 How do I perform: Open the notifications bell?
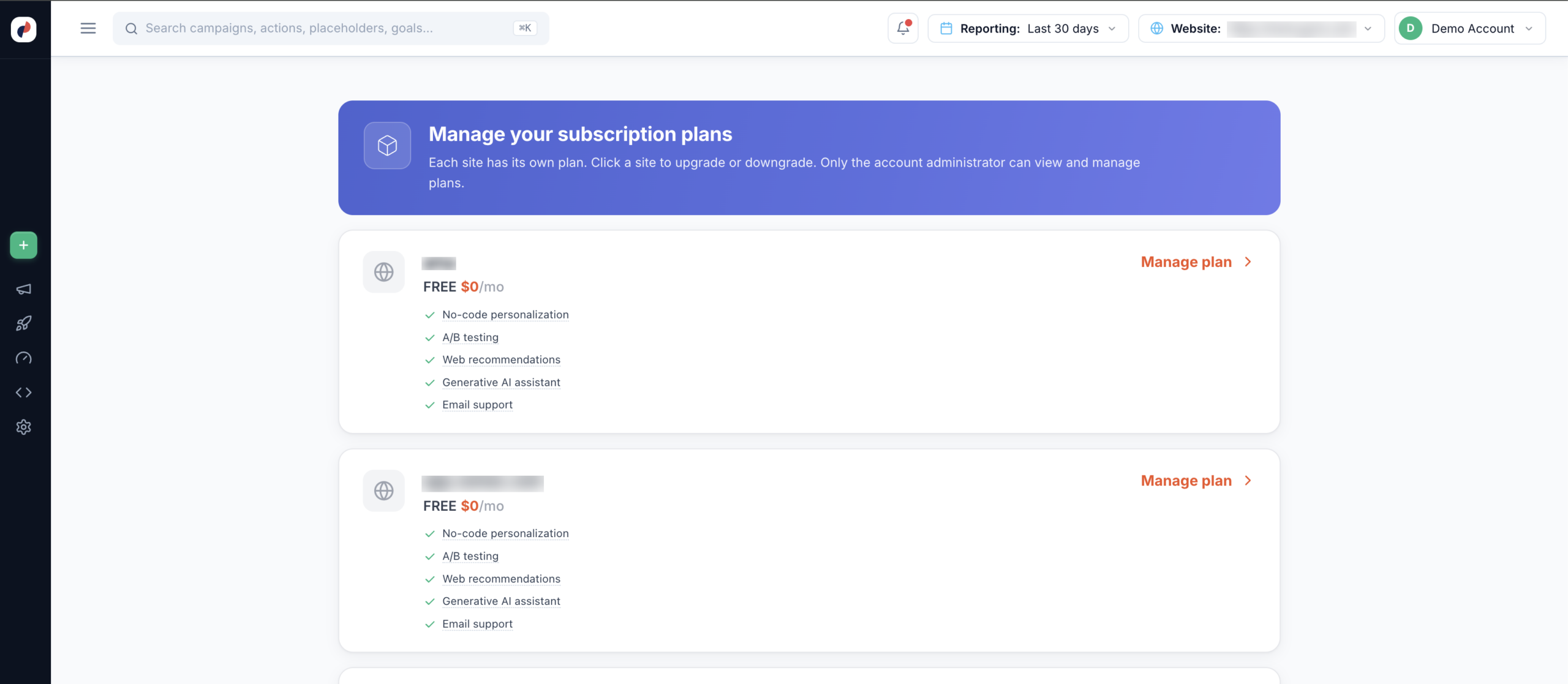903,28
